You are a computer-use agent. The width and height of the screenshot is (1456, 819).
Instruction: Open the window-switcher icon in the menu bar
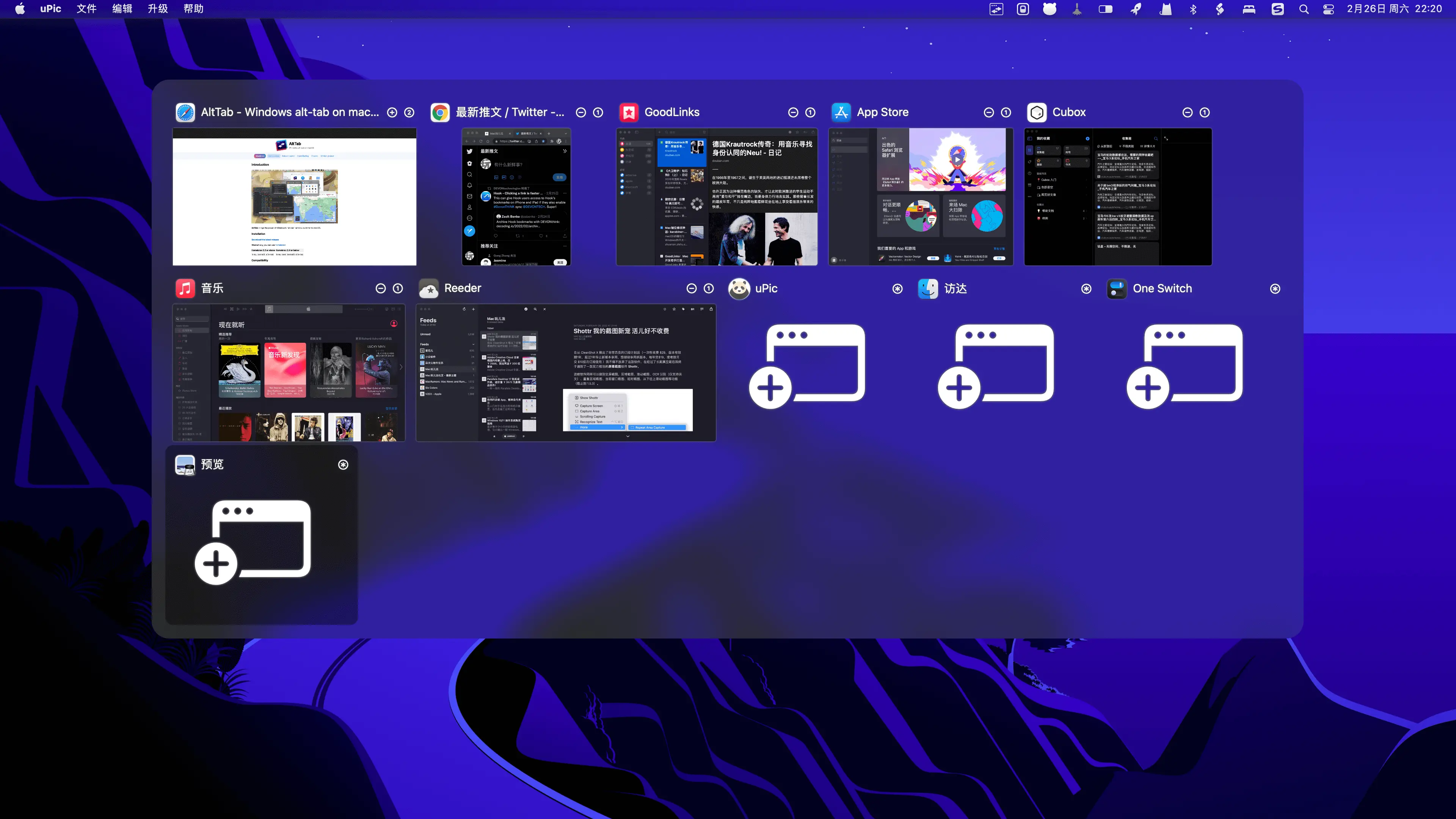[x=996, y=9]
